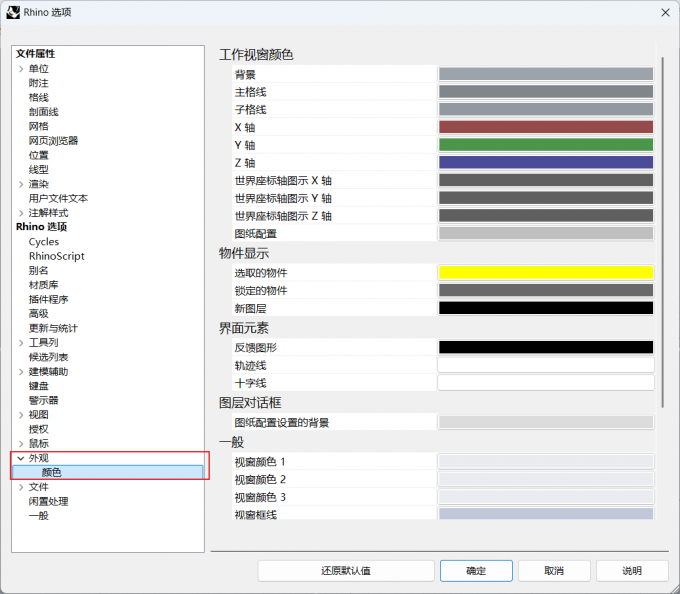This screenshot has height=594, width=680.
Task: Confirm with the 确定 button
Action: (476, 571)
